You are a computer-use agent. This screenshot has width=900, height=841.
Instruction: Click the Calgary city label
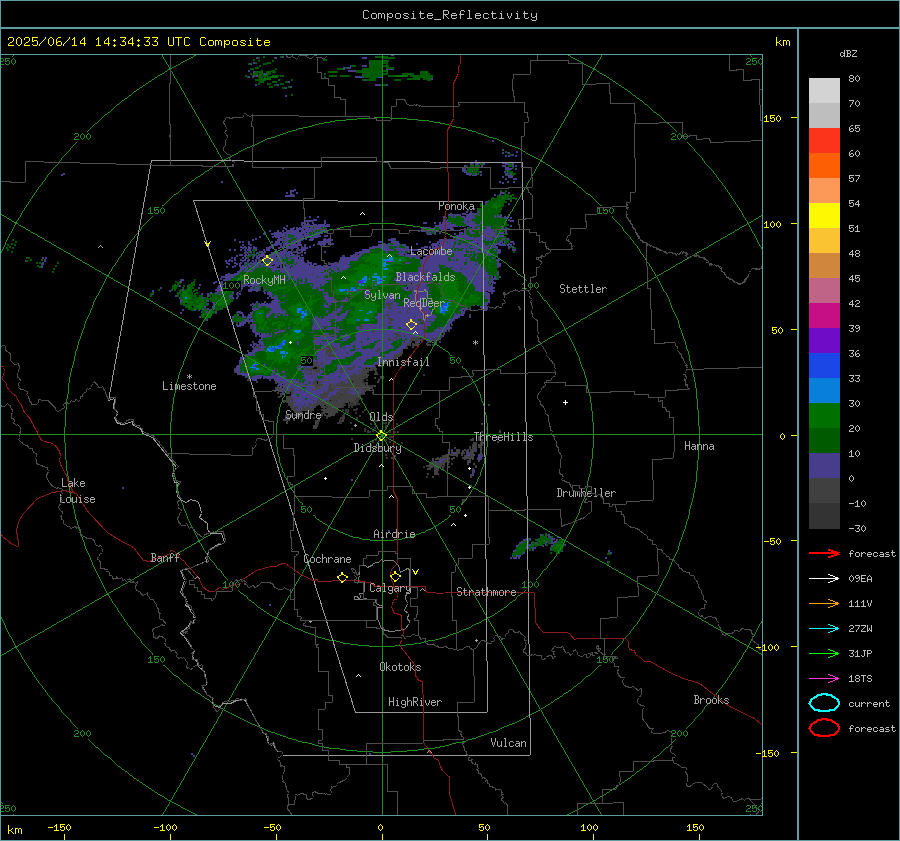pos(390,588)
